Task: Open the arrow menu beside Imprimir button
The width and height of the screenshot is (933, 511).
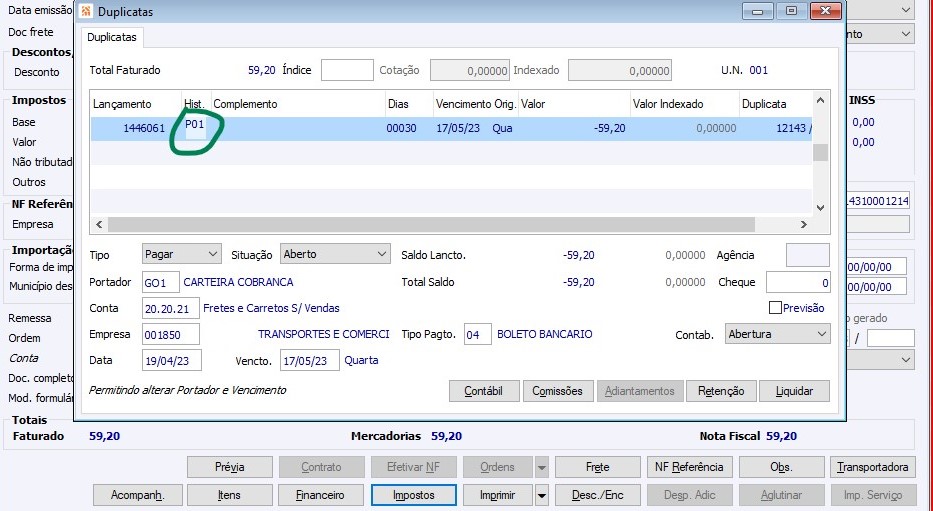Action: coord(541,495)
